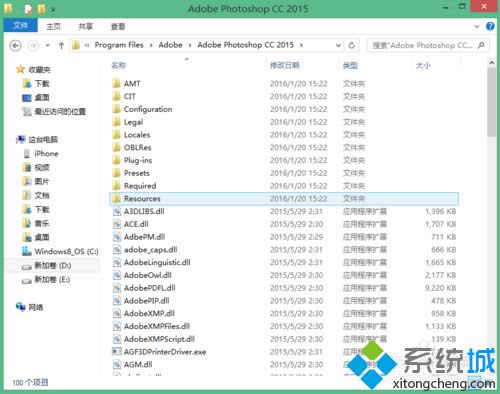Select 新加卷 (D:) drive in sidebar
This screenshot has width=500, height=394.
[53, 266]
